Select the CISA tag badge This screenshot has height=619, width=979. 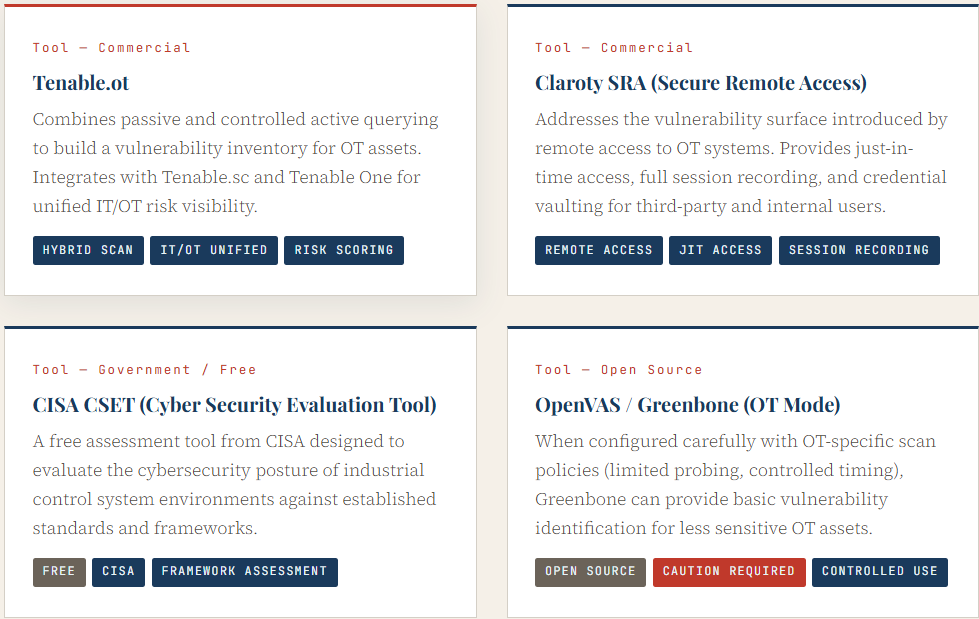118,572
